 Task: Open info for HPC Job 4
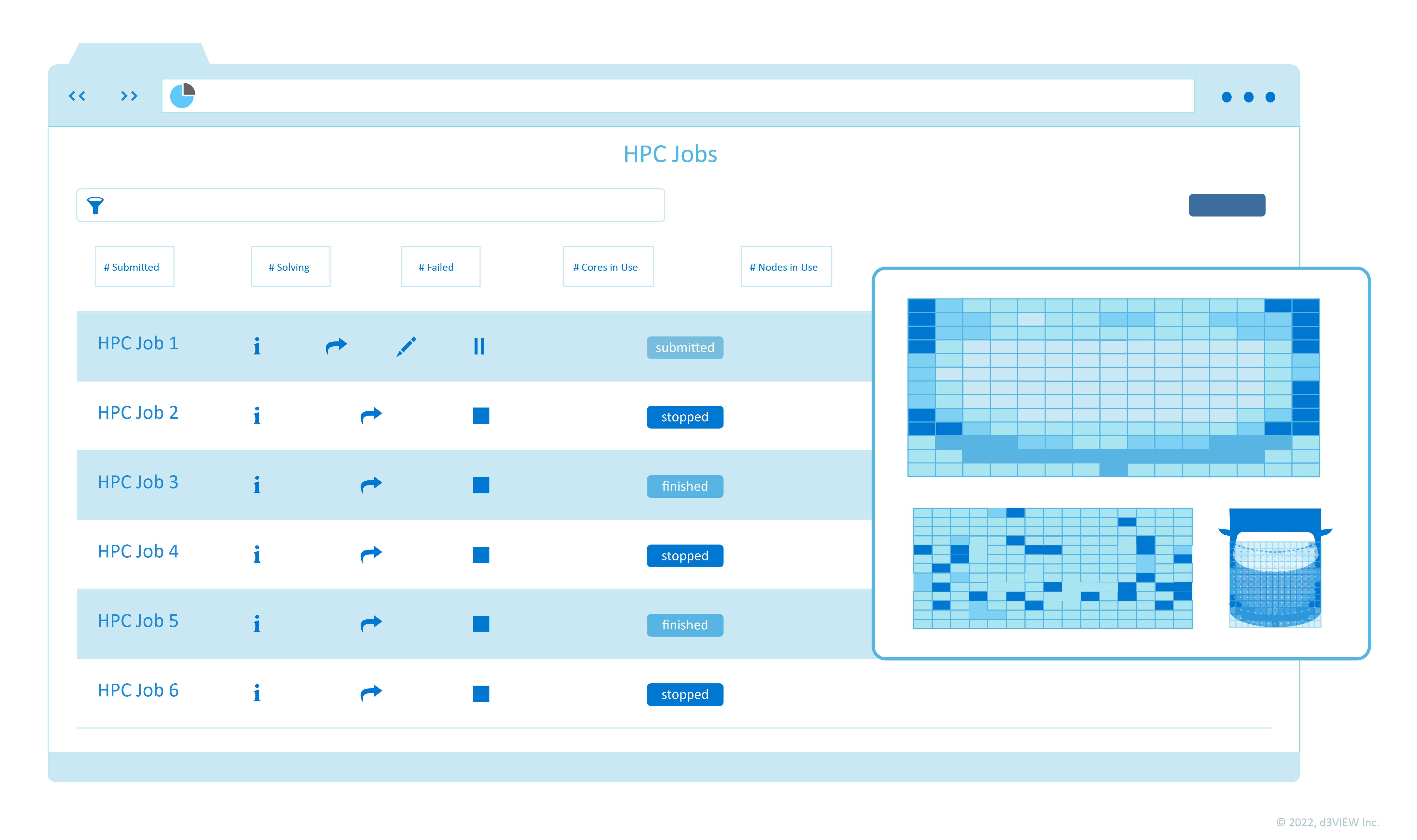click(257, 555)
